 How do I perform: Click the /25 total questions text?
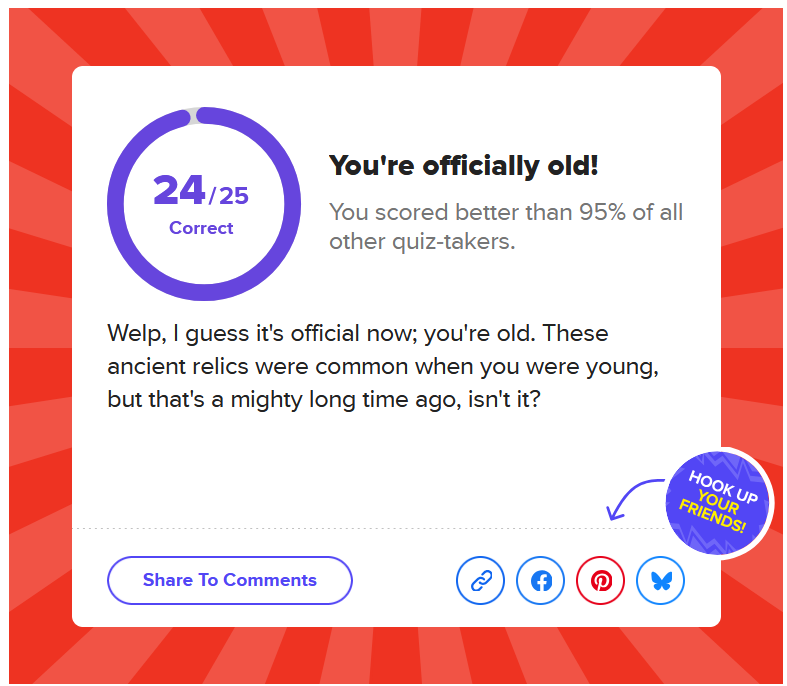(229, 196)
